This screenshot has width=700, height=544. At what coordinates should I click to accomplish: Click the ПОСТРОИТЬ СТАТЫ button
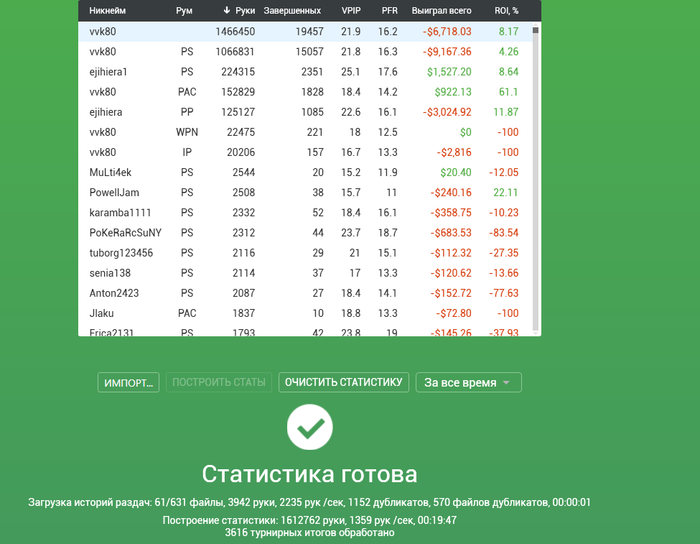pyautogui.click(x=219, y=382)
